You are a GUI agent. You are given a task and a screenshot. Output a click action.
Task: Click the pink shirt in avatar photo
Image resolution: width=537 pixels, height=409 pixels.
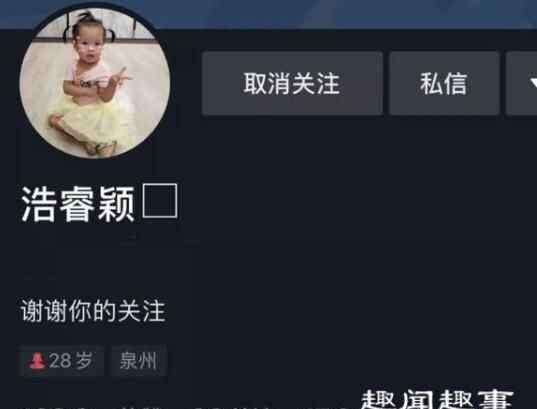click(x=89, y=80)
